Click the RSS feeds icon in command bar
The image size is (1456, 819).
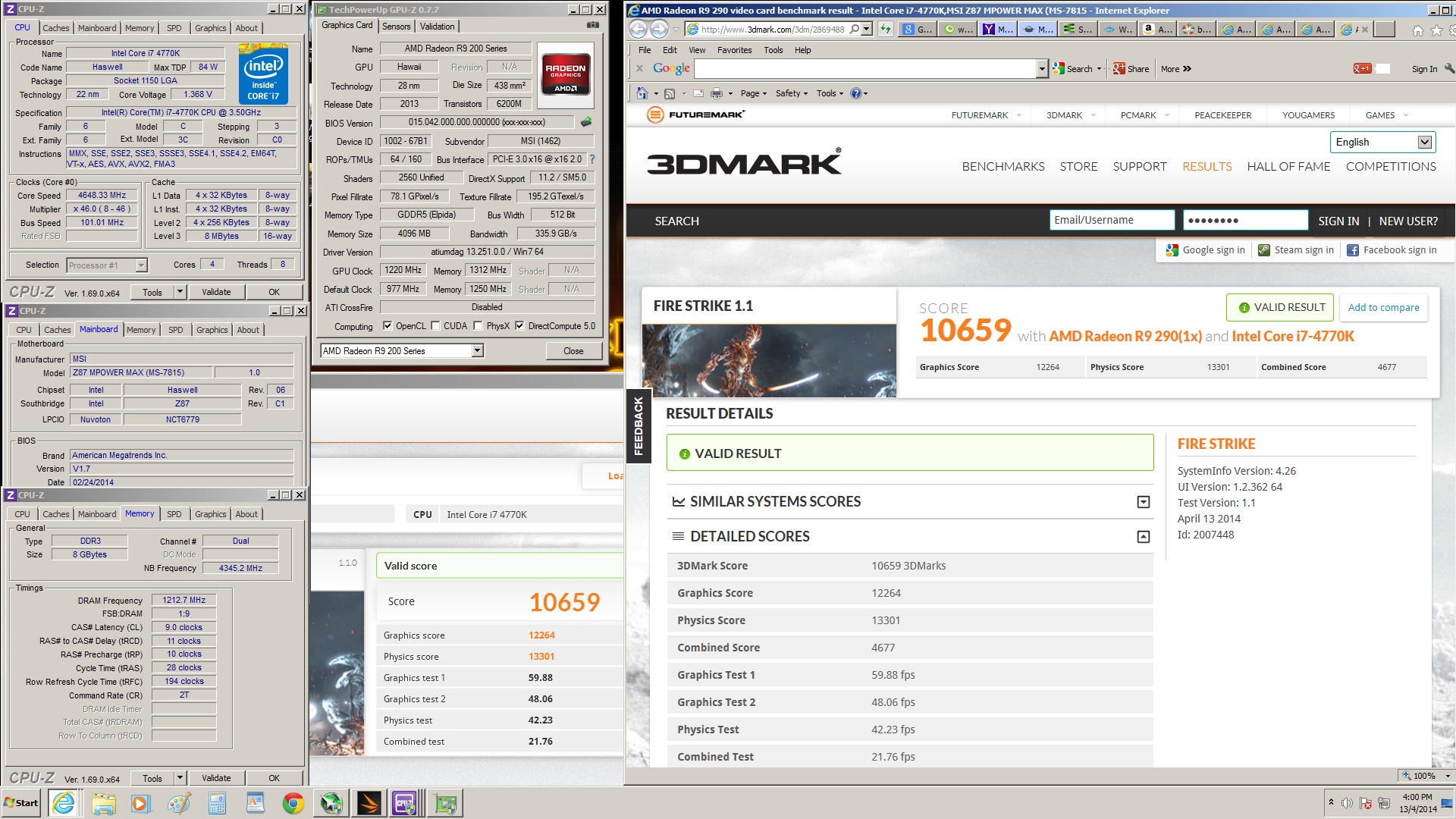click(x=670, y=93)
